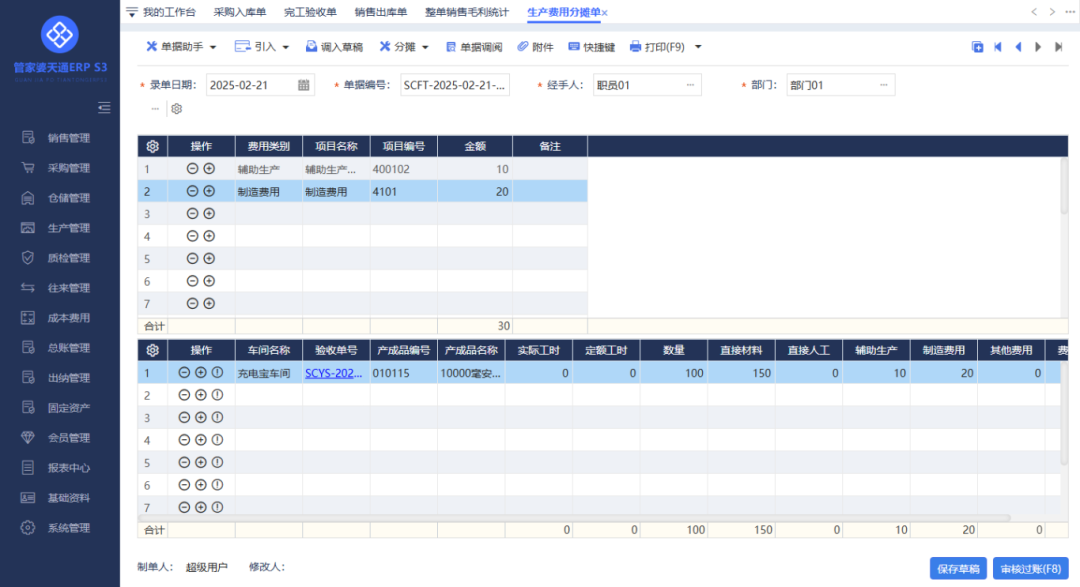Click the calendar icon in 录单日期
Viewport: 1080px width, 587px height.
click(304, 85)
